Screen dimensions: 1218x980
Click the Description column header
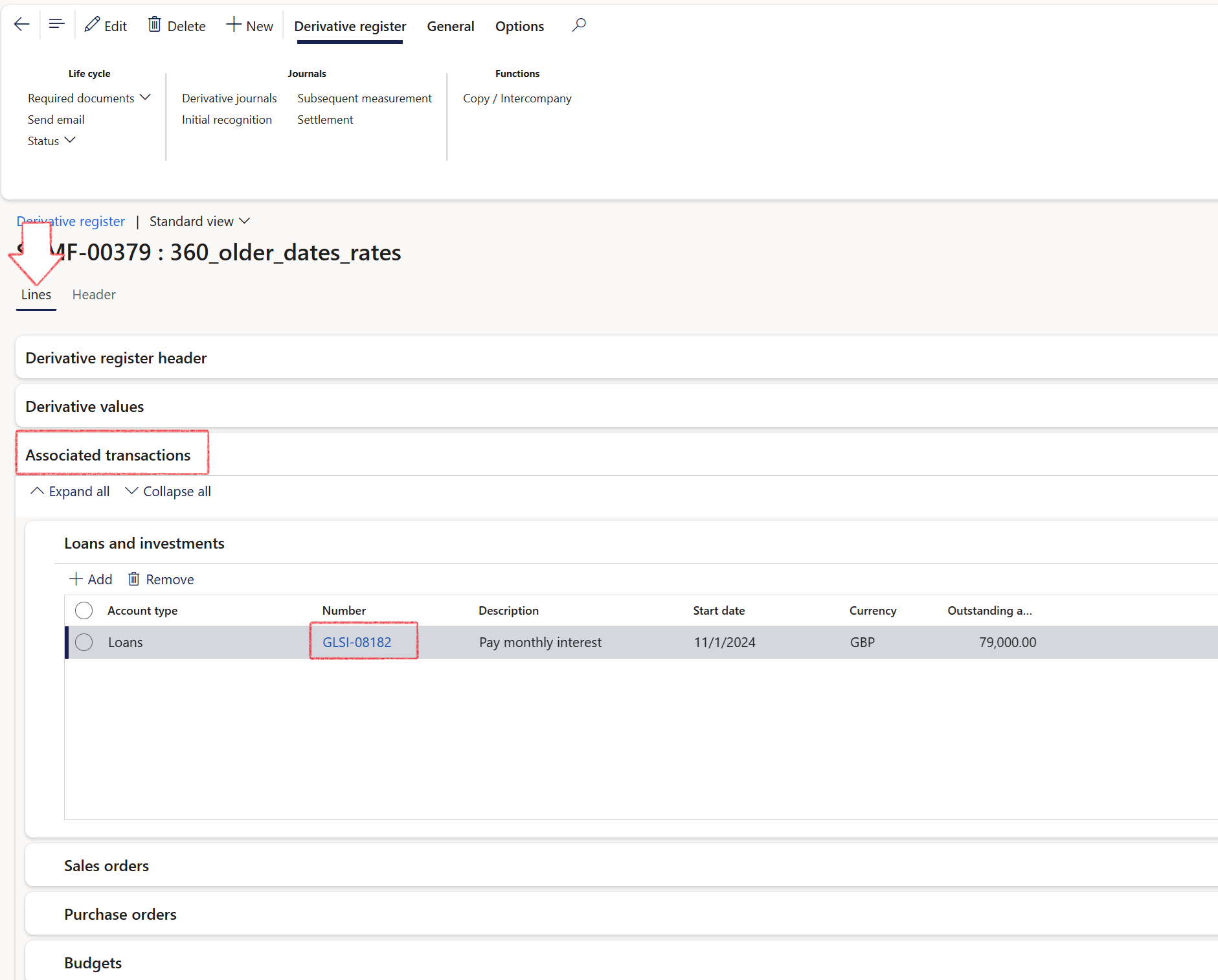click(x=508, y=610)
